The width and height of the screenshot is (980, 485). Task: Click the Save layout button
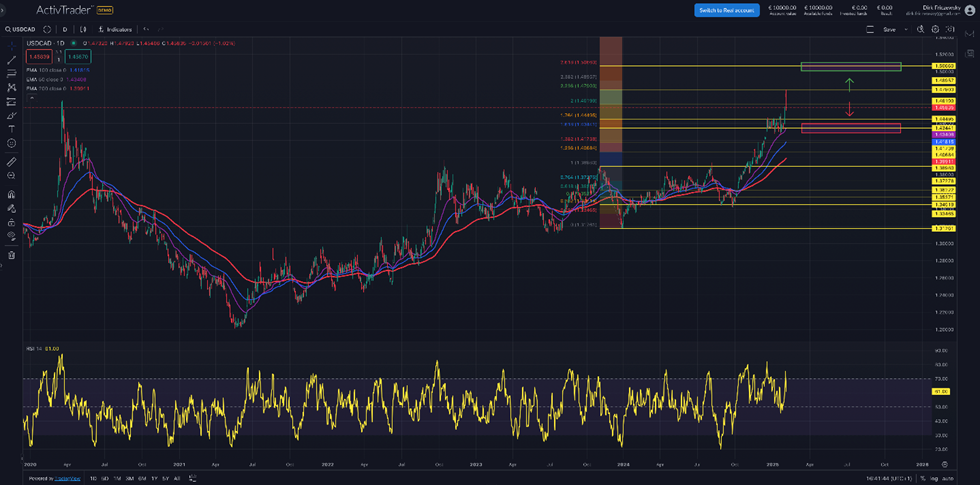(888, 29)
